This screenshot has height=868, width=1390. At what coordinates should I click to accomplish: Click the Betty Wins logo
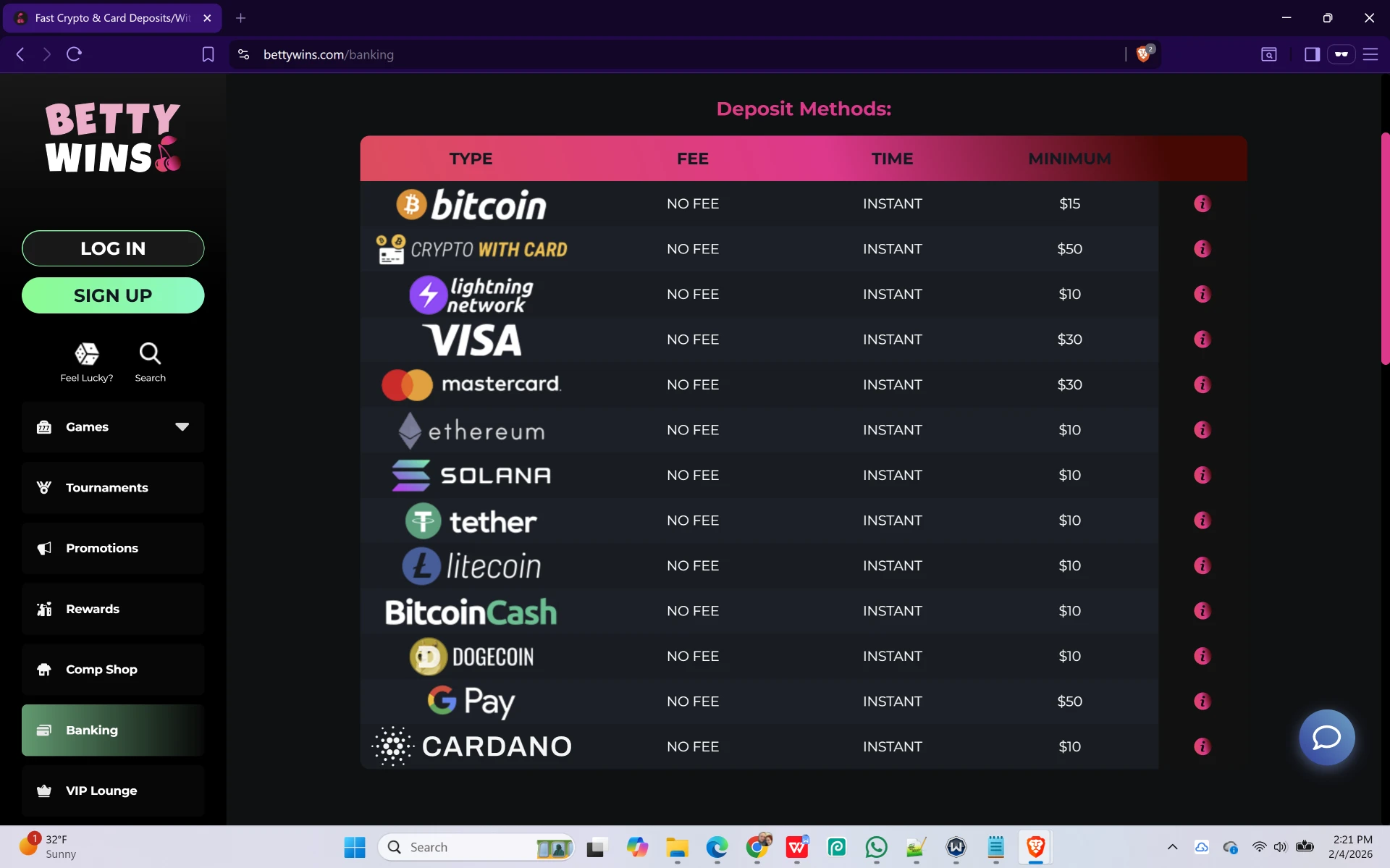coord(113,138)
